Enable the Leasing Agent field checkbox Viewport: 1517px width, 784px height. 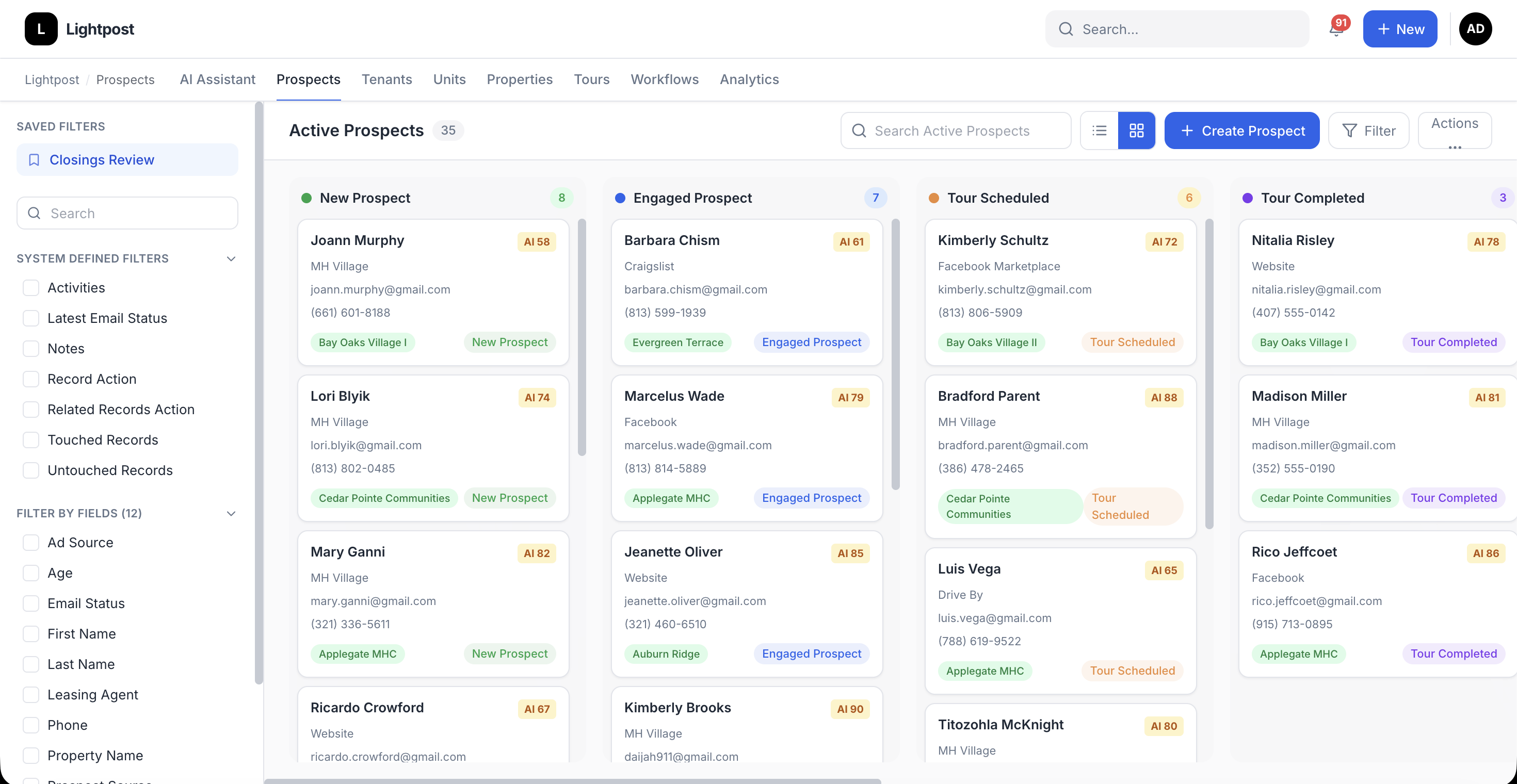click(x=30, y=695)
